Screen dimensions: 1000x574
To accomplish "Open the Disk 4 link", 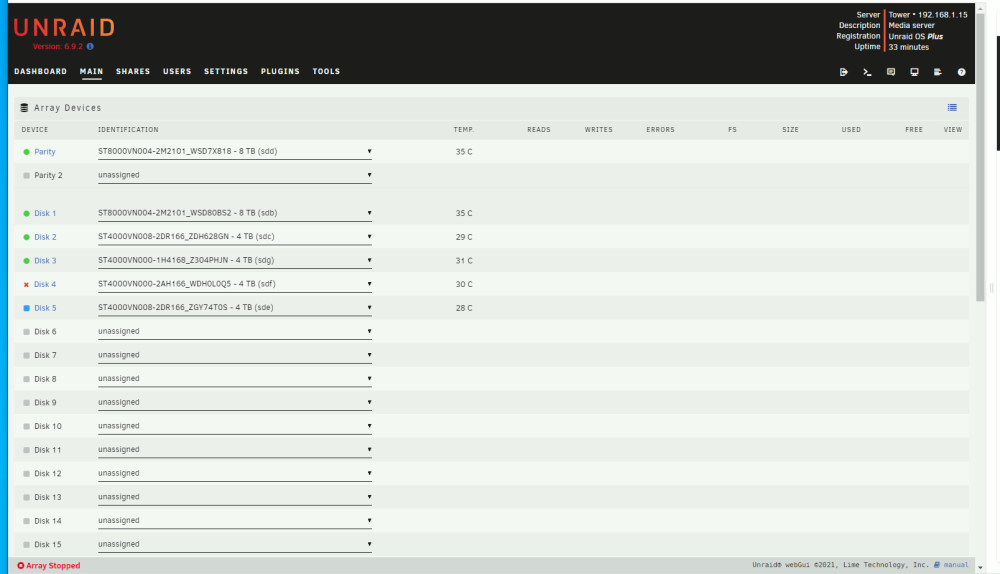I will point(45,284).
